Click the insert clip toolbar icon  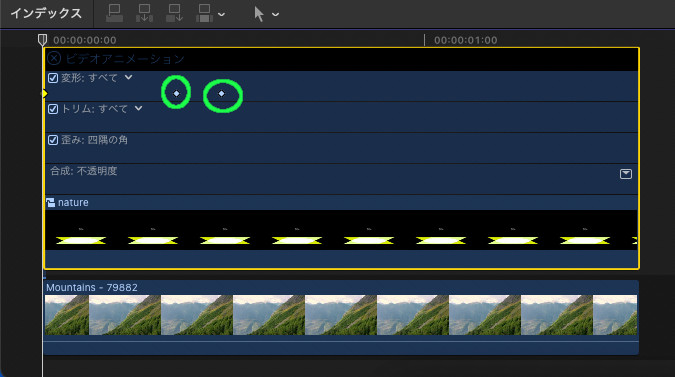(144, 13)
